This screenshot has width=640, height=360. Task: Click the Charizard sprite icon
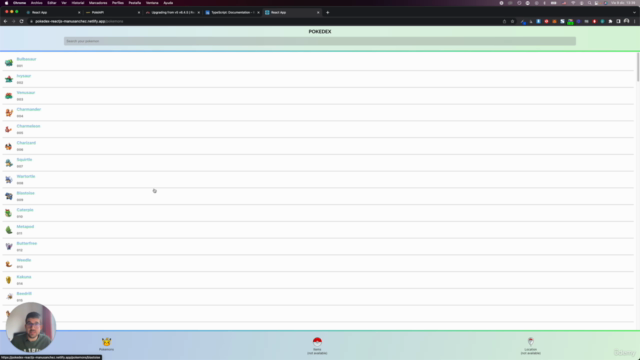point(9,146)
